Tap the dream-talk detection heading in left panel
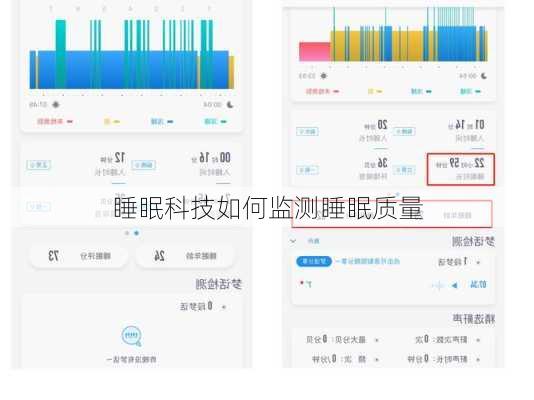The width and height of the screenshot is (534, 400). (218, 284)
